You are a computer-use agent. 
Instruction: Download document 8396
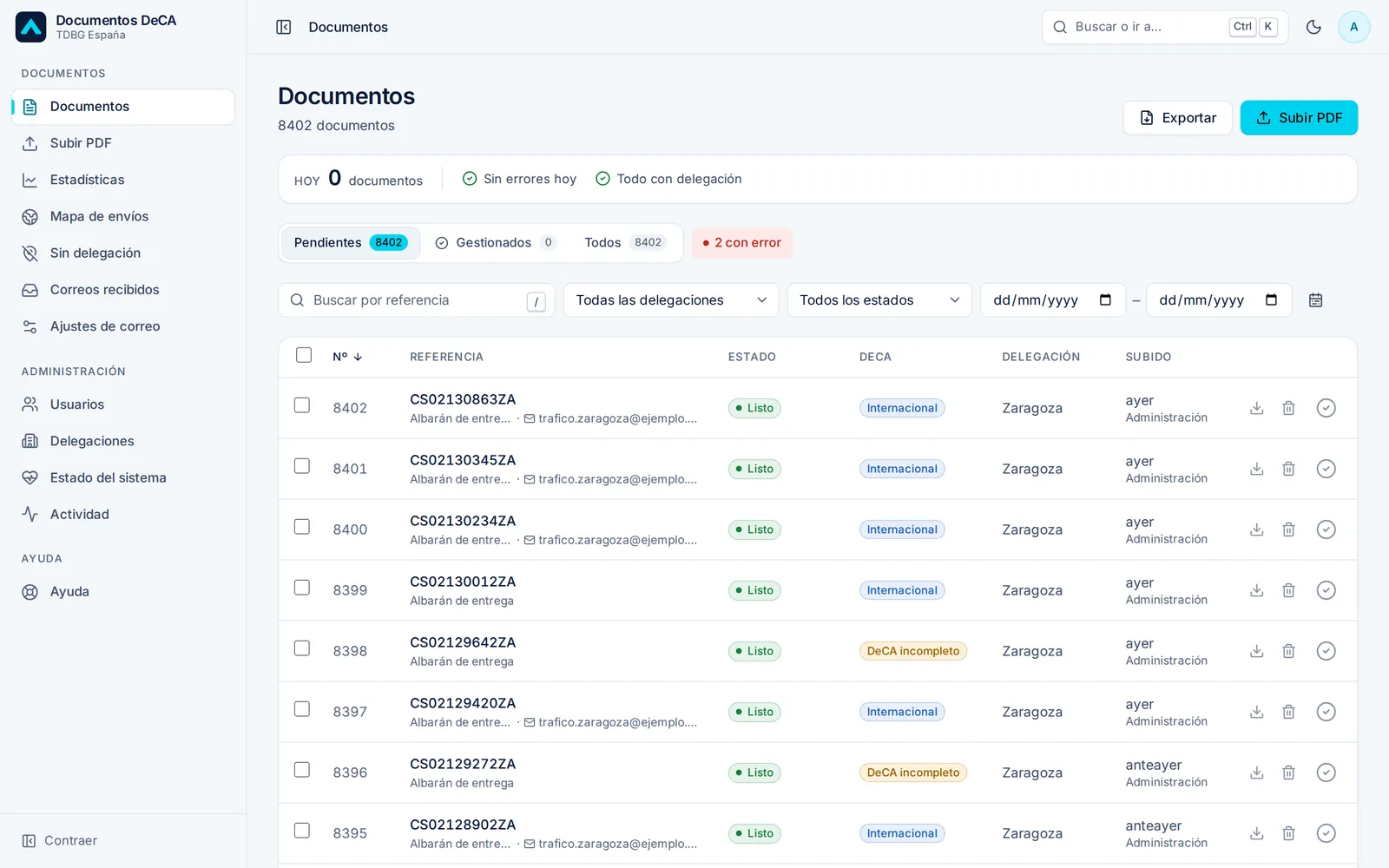[1256, 773]
